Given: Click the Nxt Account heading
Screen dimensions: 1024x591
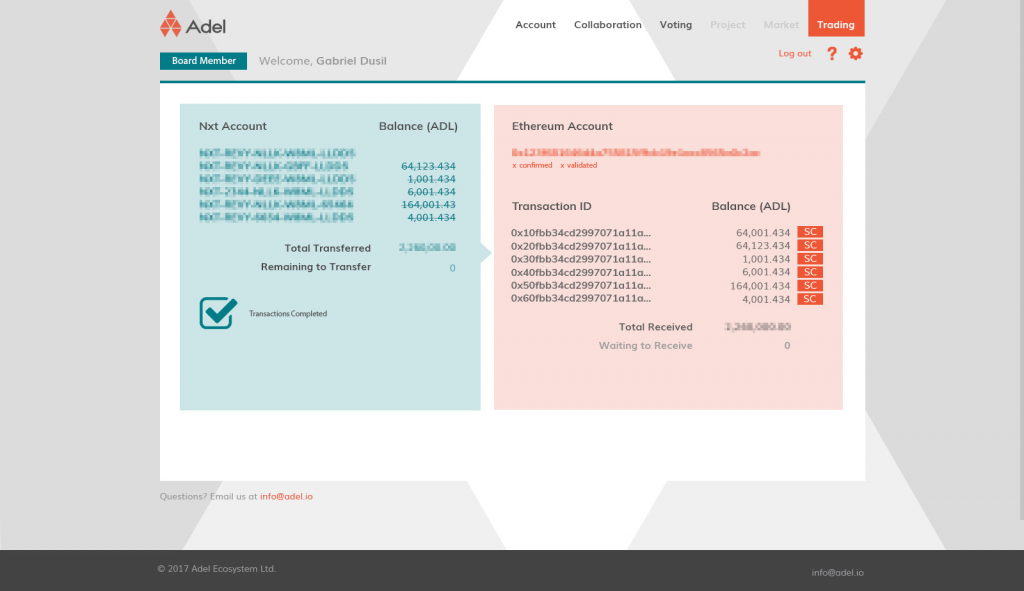Looking at the screenshot, I should 232,126.
